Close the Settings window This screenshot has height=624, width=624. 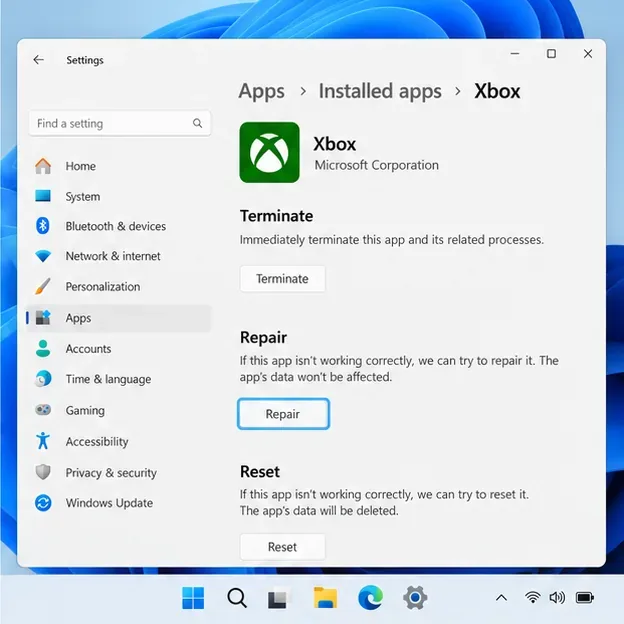click(x=588, y=53)
